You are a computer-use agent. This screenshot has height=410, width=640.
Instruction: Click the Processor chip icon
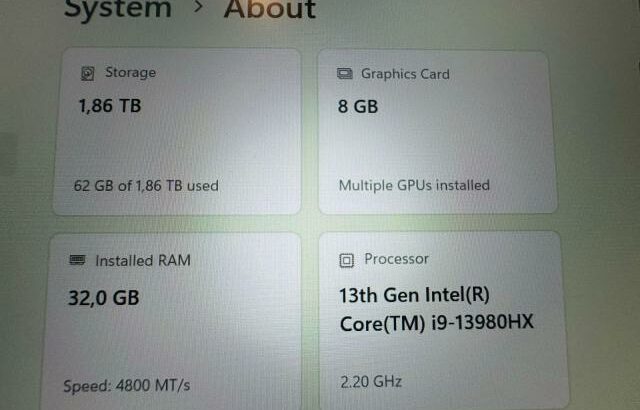347,260
